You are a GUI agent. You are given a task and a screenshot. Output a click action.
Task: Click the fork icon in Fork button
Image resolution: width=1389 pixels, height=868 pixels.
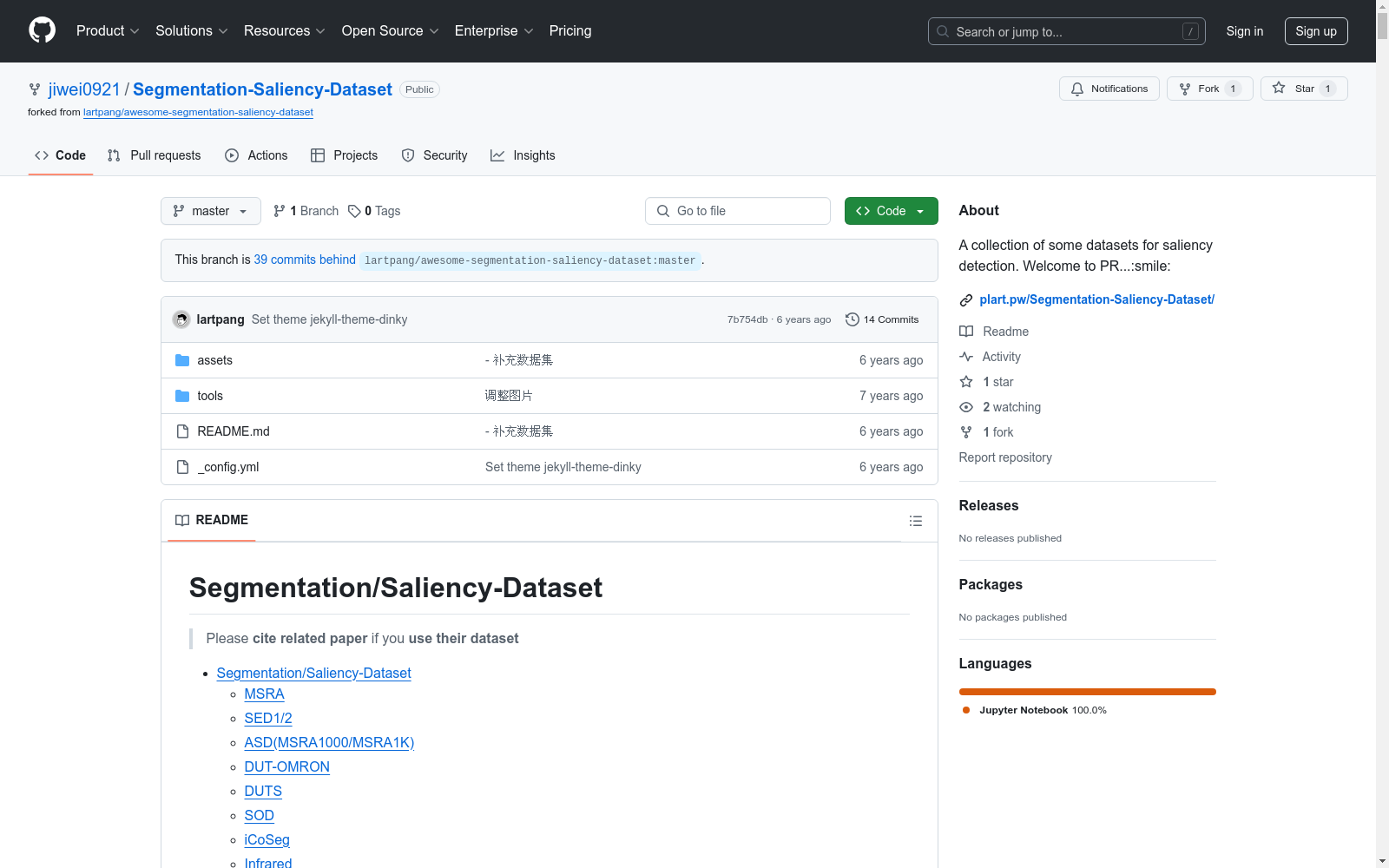(1185, 89)
